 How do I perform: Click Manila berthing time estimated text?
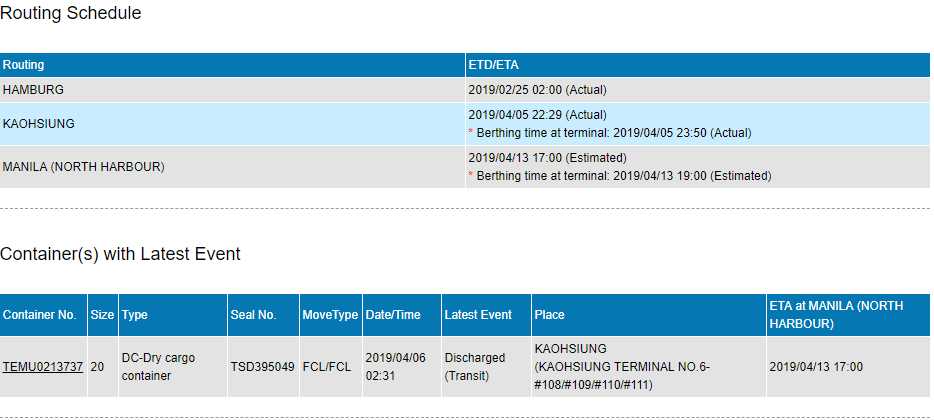click(x=624, y=176)
